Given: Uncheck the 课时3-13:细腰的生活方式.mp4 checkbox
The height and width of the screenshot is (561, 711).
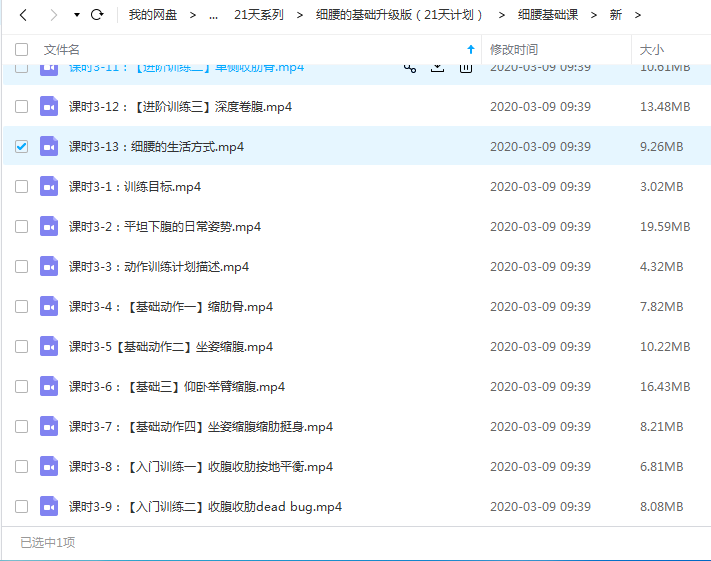Looking at the screenshot, I should [x=22, y=146].
